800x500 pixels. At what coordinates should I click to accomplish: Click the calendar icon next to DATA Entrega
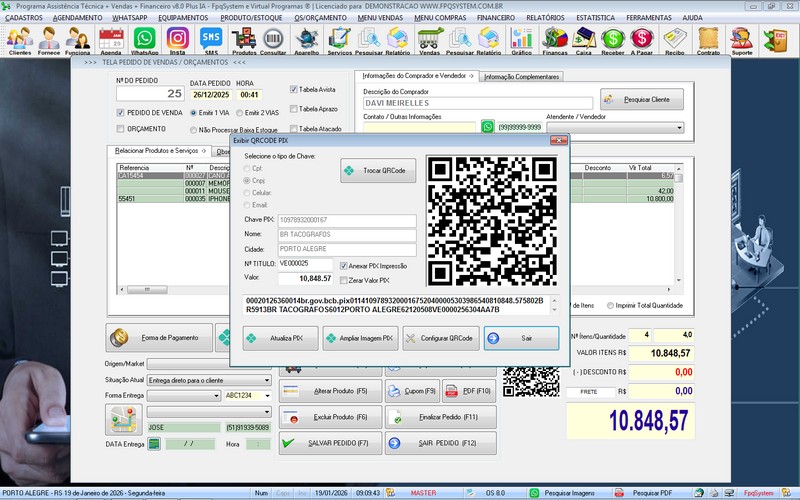(x=154, y=444)
